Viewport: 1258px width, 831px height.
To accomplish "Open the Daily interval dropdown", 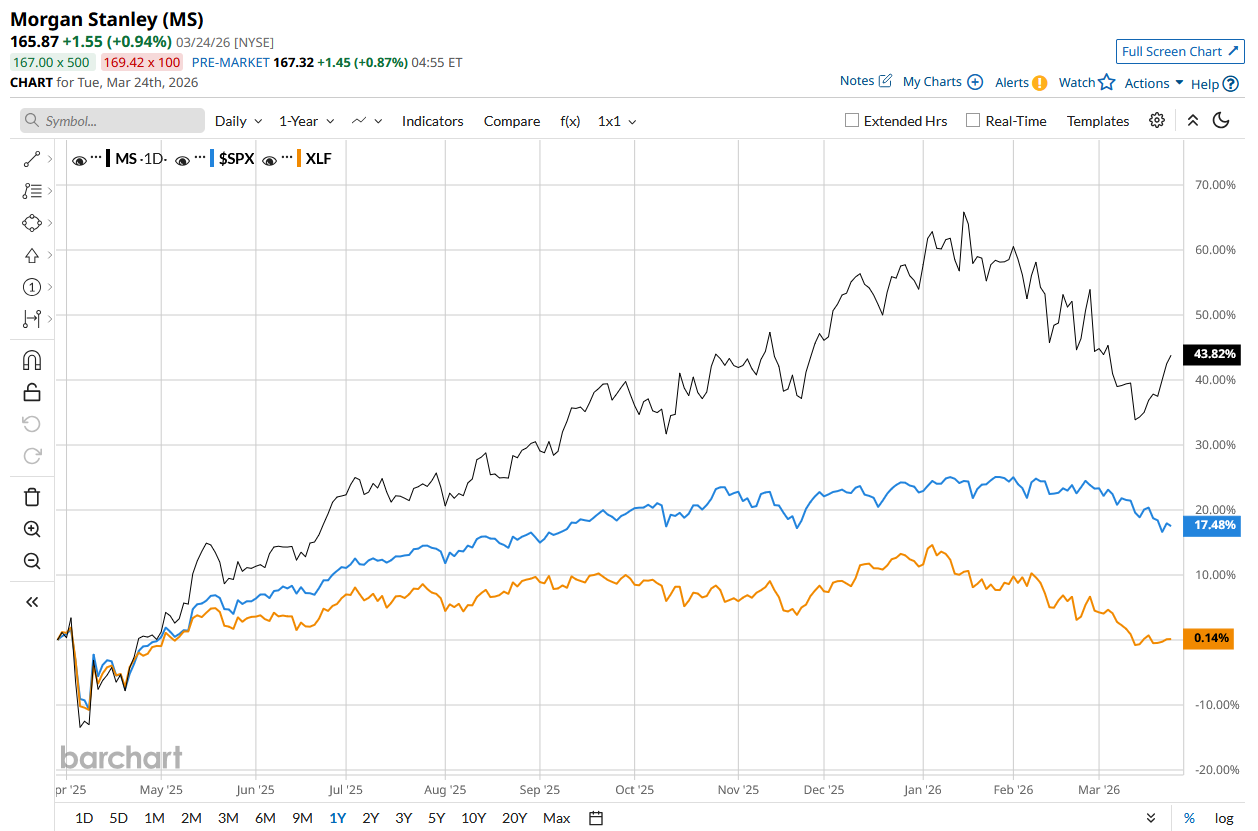I will (x=238, y=121).
